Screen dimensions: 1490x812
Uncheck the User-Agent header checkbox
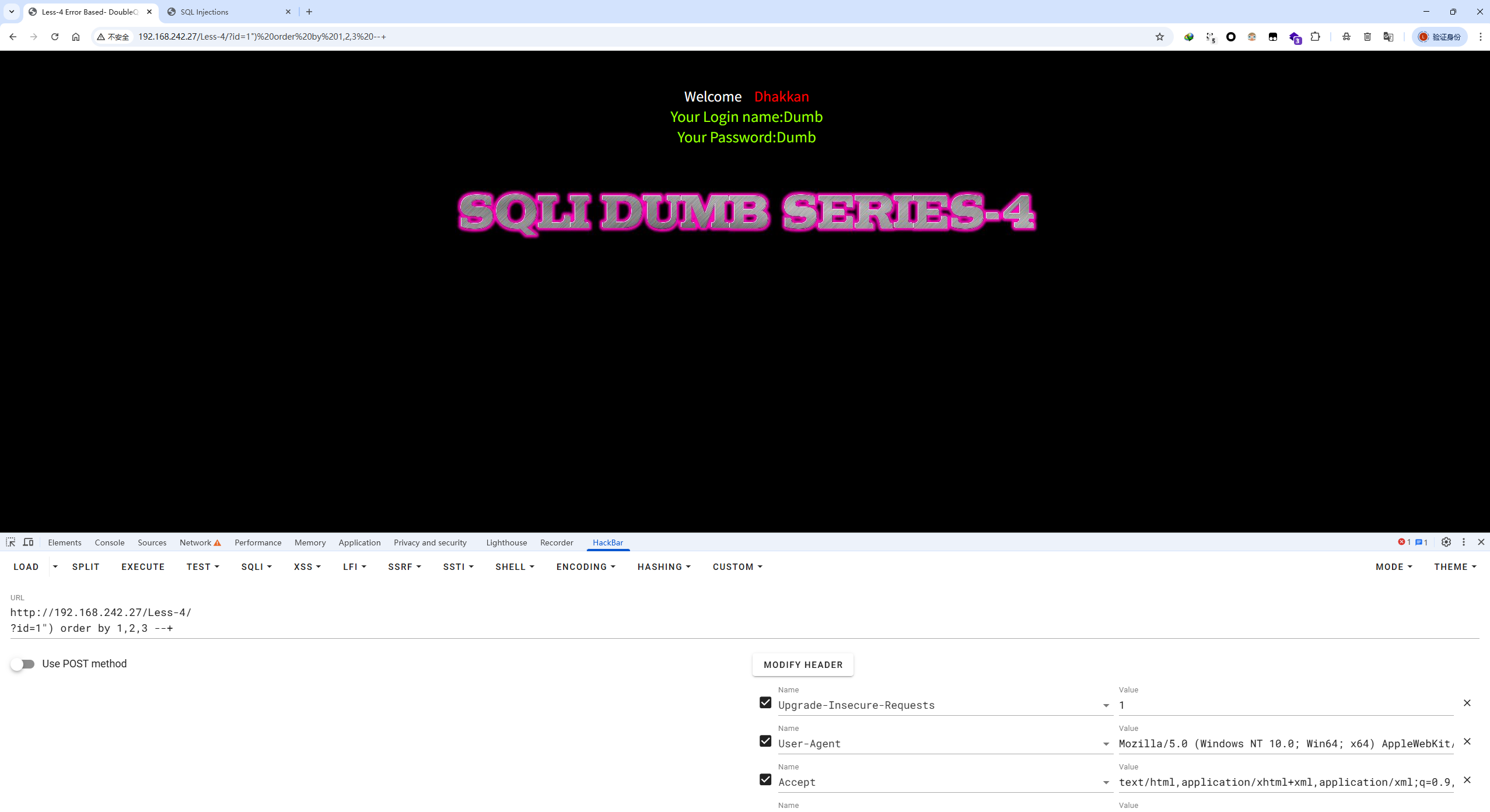click(765, 741)
